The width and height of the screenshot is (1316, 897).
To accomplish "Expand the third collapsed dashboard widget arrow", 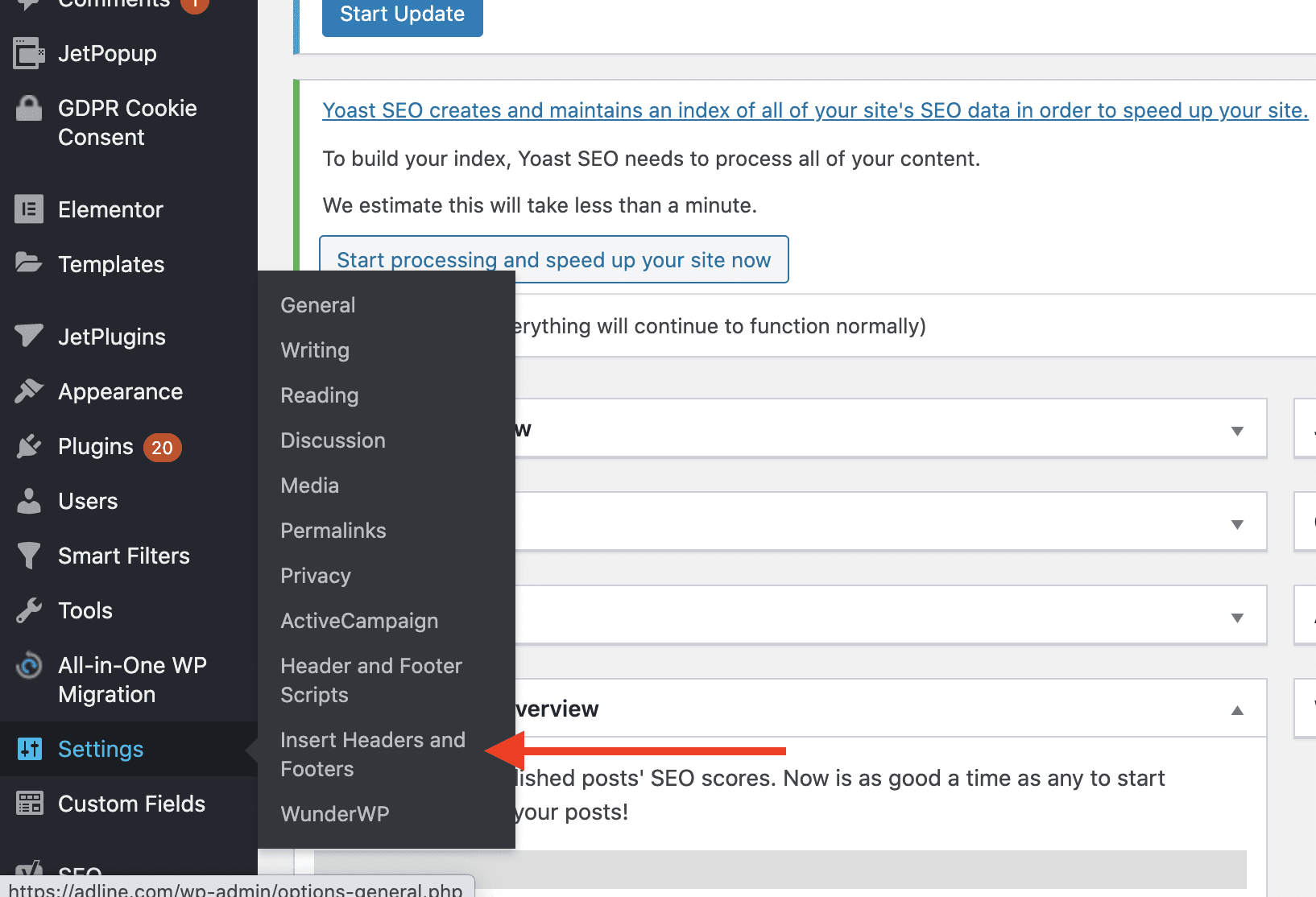I will click(x=1237, y=618).
